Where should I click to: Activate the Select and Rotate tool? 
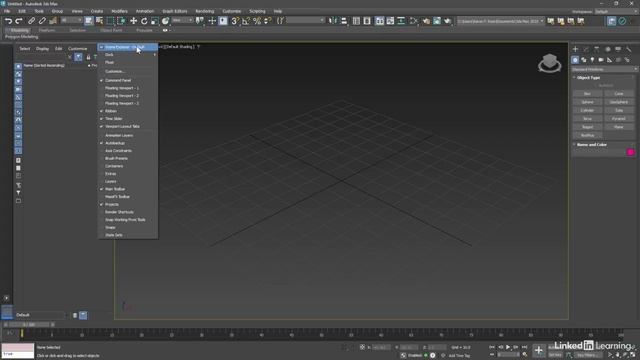(x=144, y=21)
